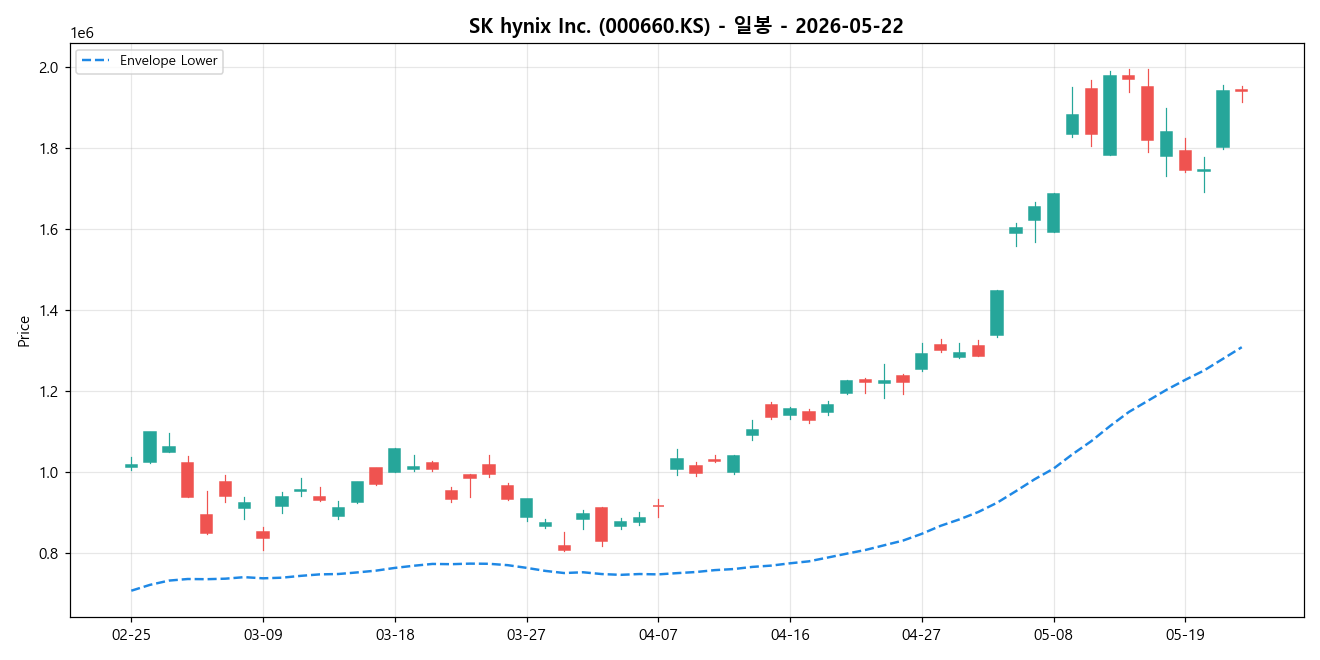Click the red candlestick above the 03-09 tick
The image size is (1320, 660).
pos(263,535)
